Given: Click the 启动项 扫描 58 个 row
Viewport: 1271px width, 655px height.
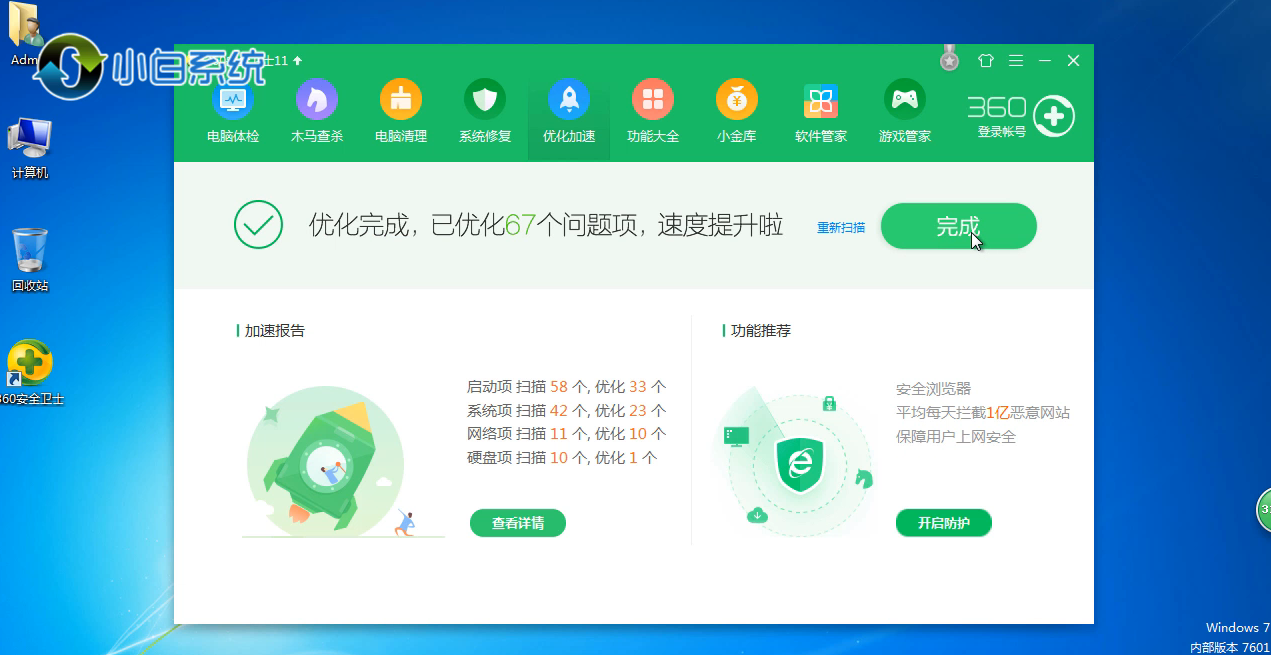Looking at the screenshot, I should (566, 386).
